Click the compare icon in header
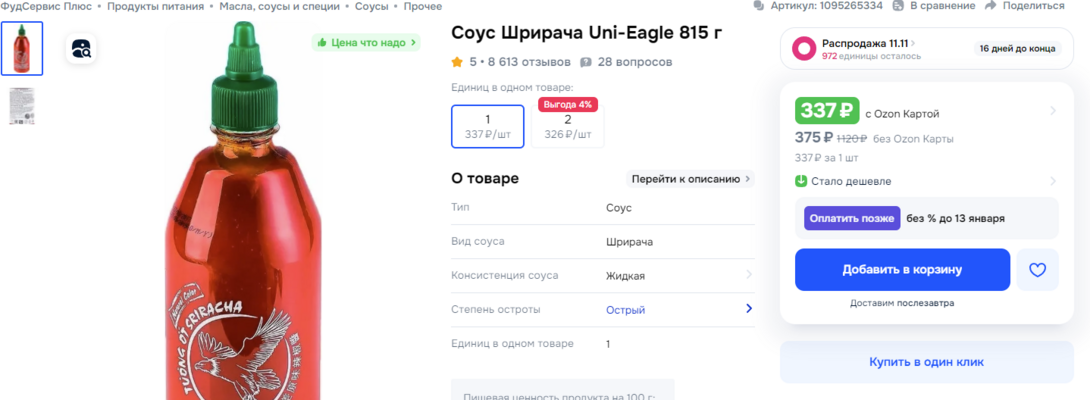This screenshot has height=400, width=1090. [900, 6]
